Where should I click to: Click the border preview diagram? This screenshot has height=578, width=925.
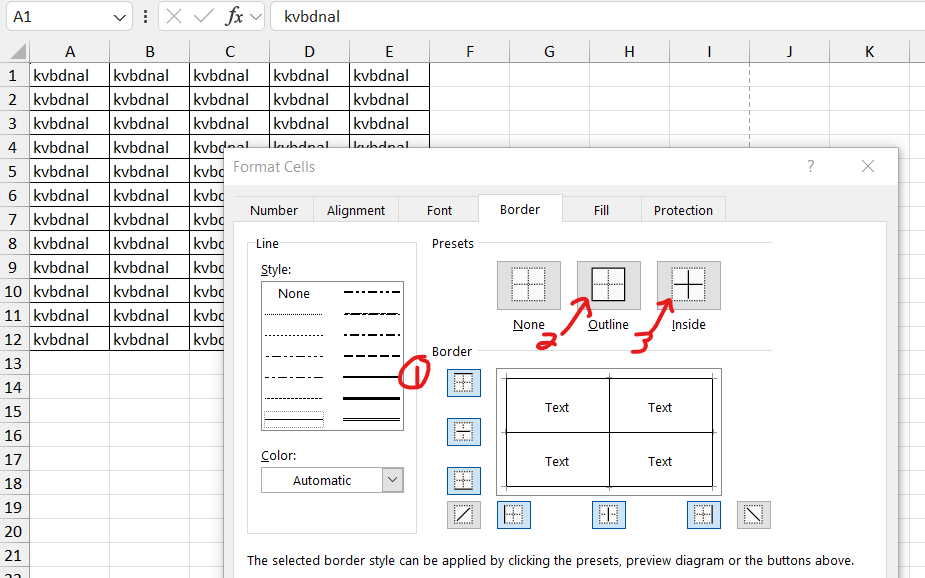609,432
